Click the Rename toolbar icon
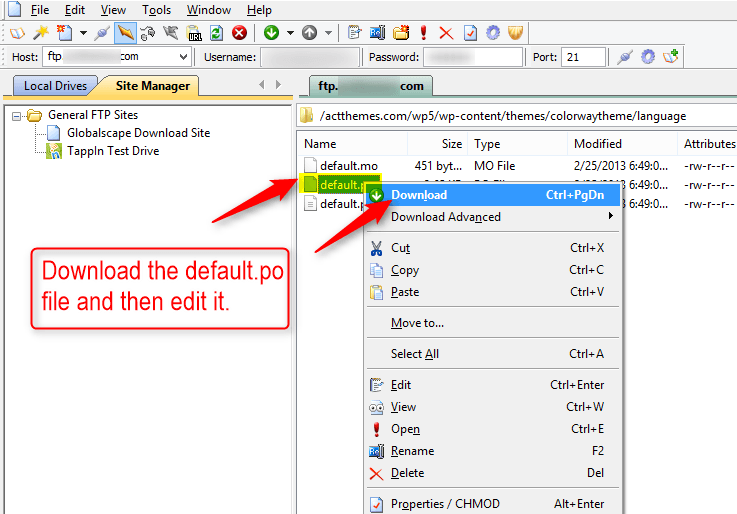Viewport: 737px width, 514px height. (377, 33)
